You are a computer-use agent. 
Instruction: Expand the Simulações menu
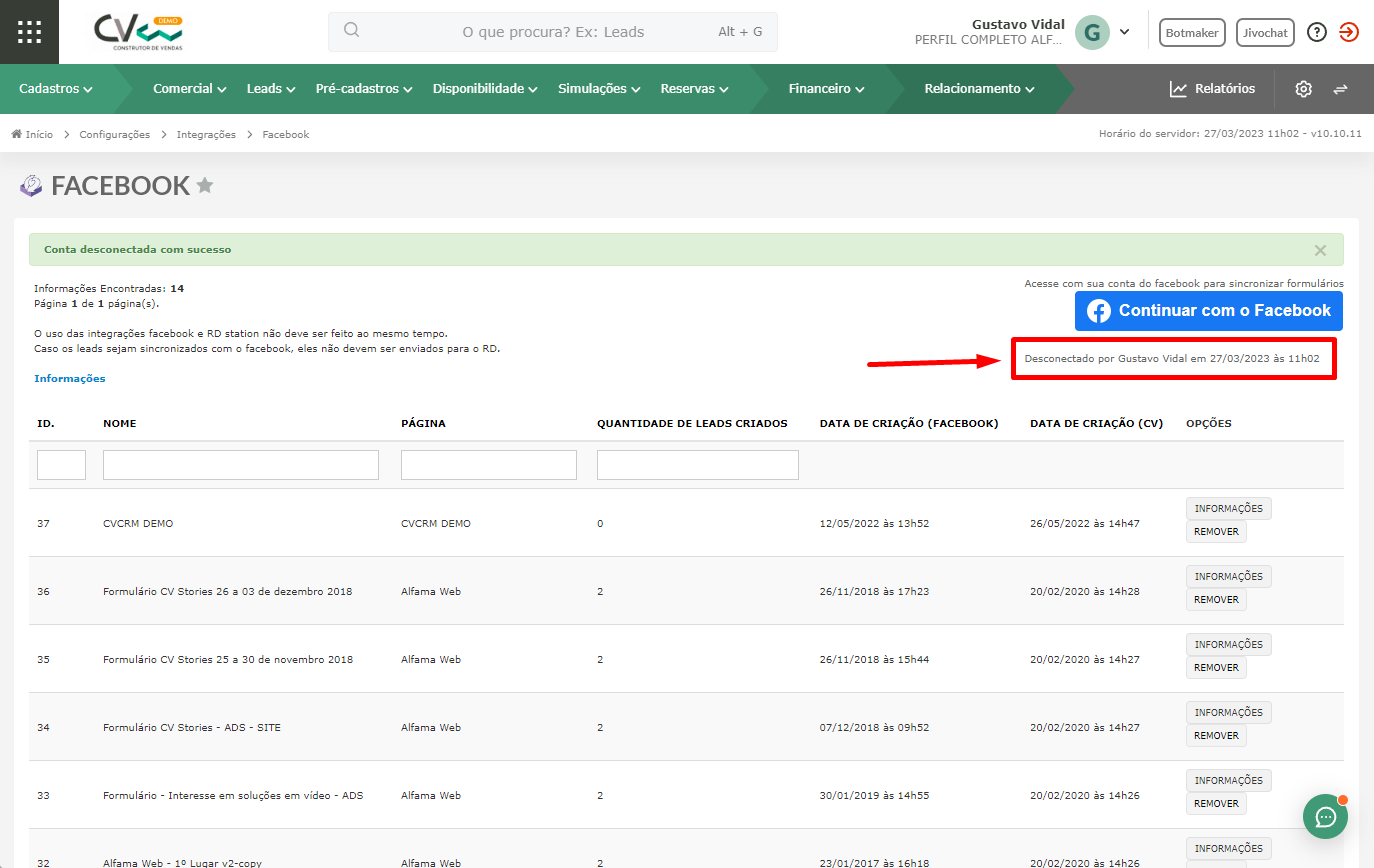(x=599, y=89)
